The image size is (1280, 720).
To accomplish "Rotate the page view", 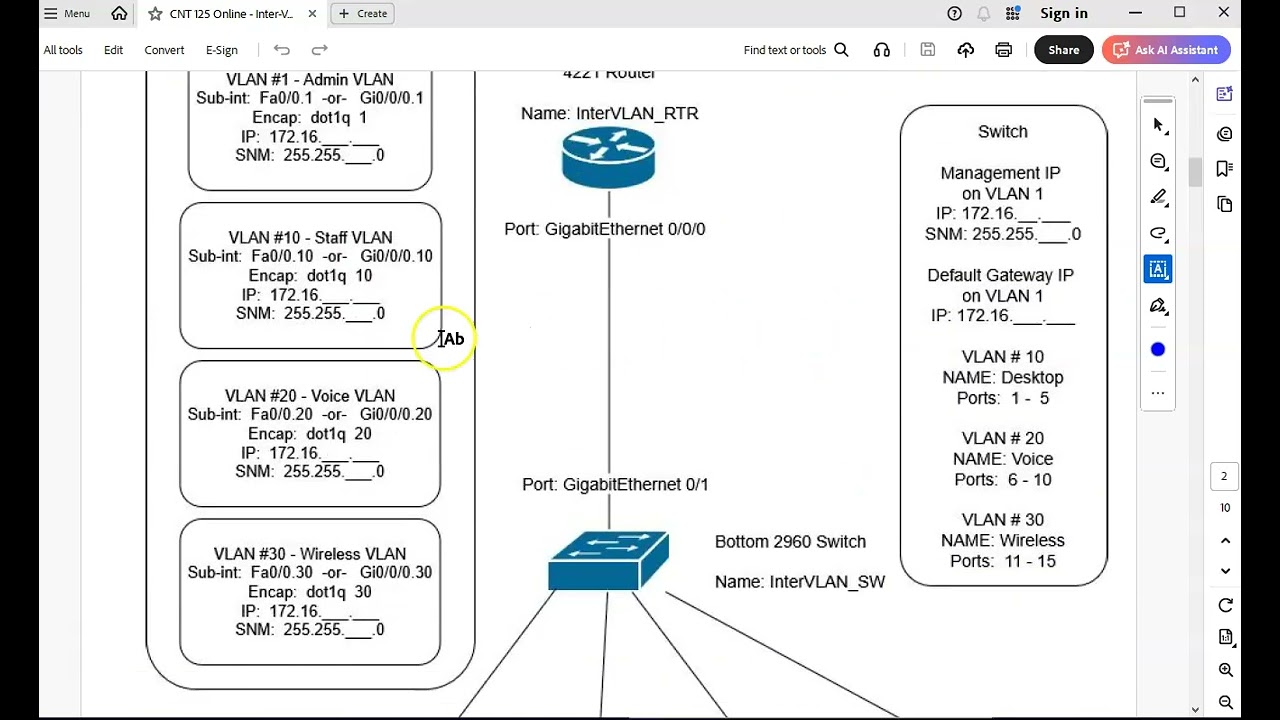I will (1225, 606).
